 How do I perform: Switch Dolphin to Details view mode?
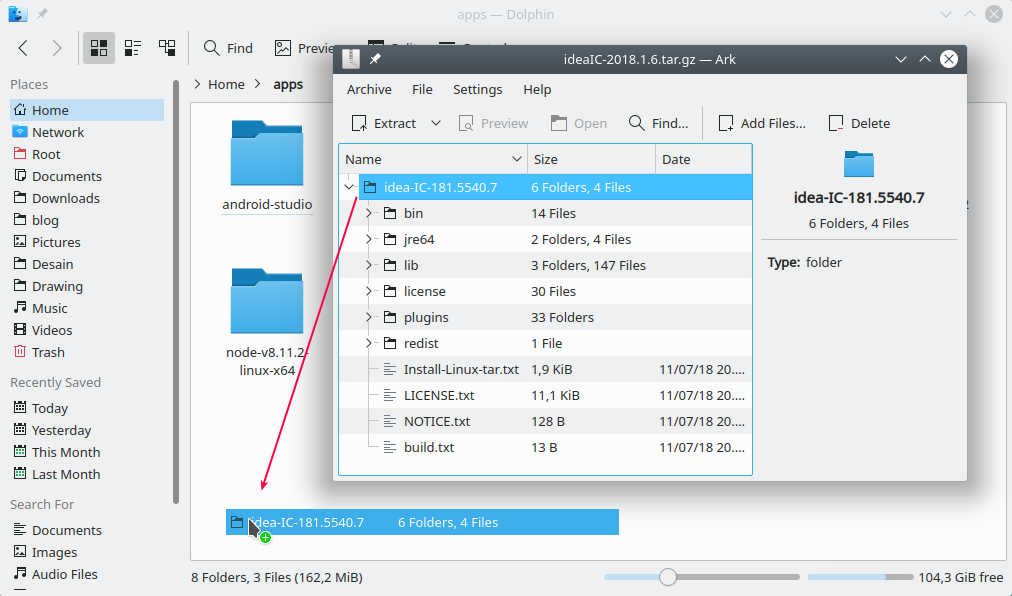[167, 48]
